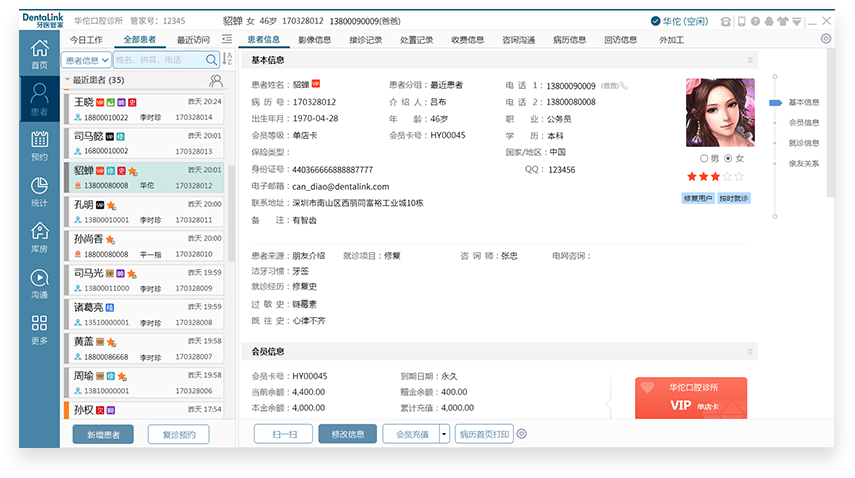Click the patient group icon beside 最近患者

click(x=215, y=80)
